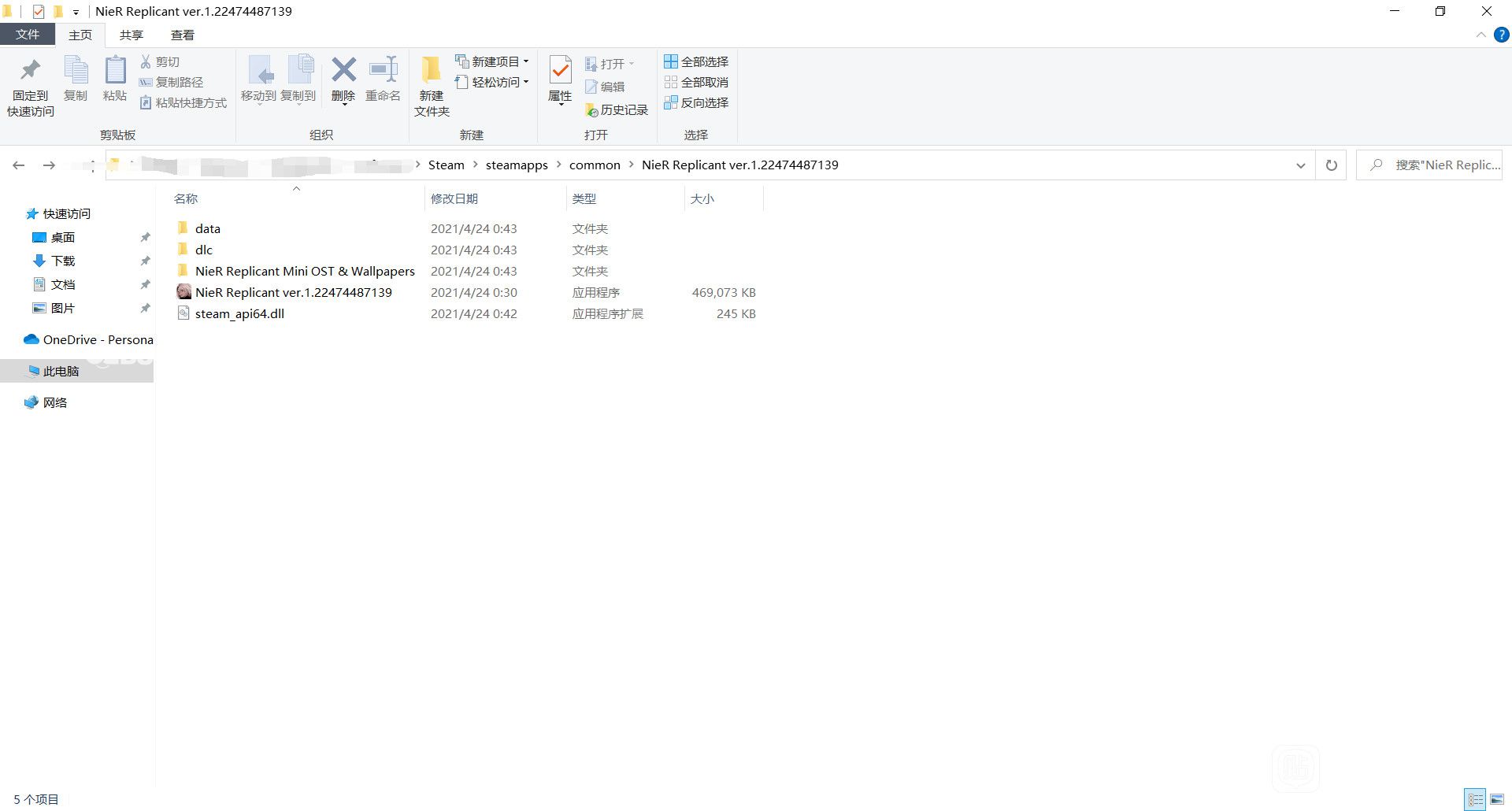Expand chevron after Steam in path
This screenshot has height=811, width=1512.
(x=475, y=165)
